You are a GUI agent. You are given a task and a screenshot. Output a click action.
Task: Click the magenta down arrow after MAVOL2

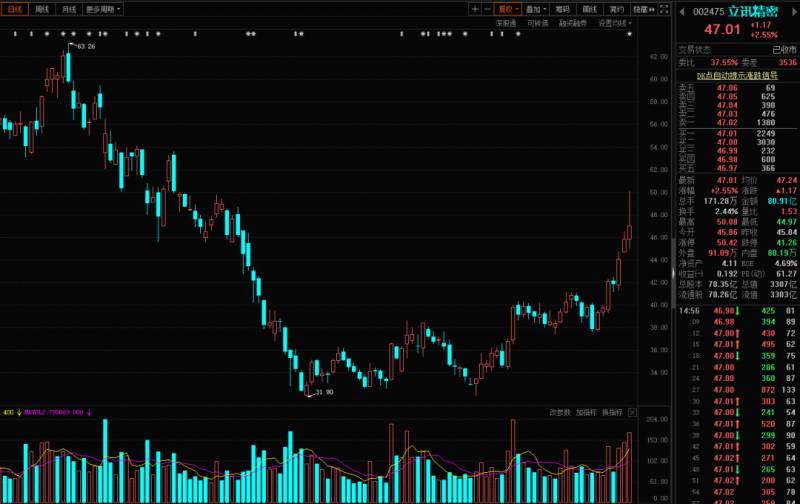(x=89, y=412)
